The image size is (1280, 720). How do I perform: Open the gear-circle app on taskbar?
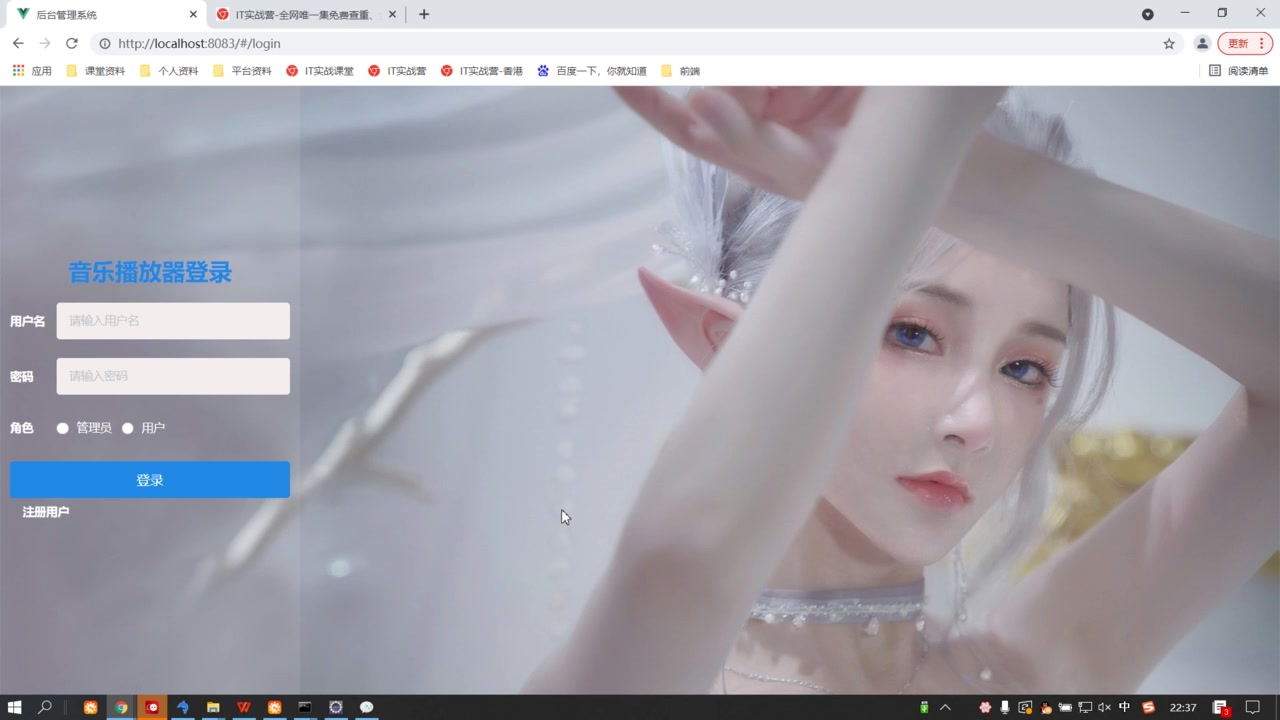(x=336, y=707)
